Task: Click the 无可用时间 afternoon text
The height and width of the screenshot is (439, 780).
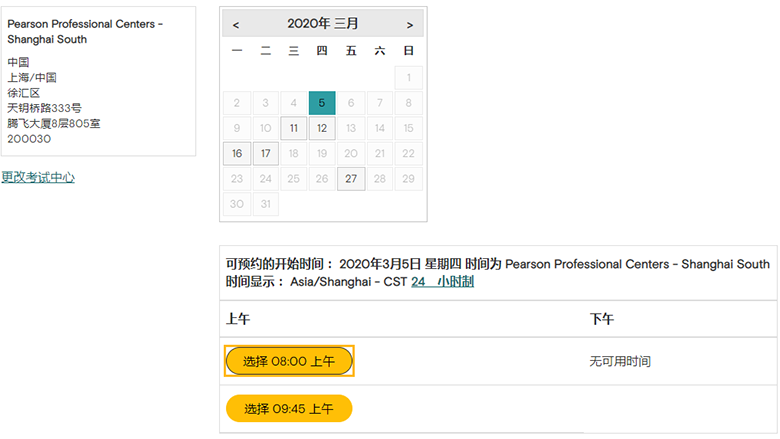Action: click(620, 361)
